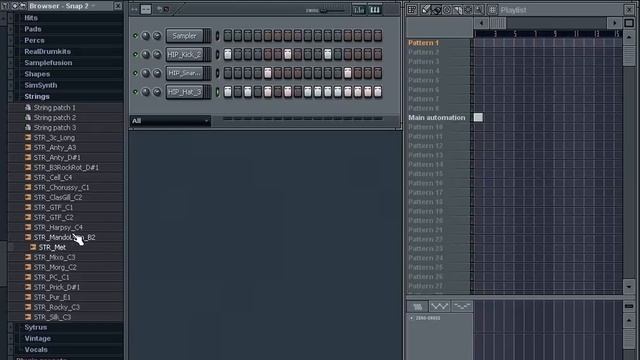Switch to the first clip track tab
Image resolution: width=640 pixels, height=360 pixels.
tap(417, 306)
